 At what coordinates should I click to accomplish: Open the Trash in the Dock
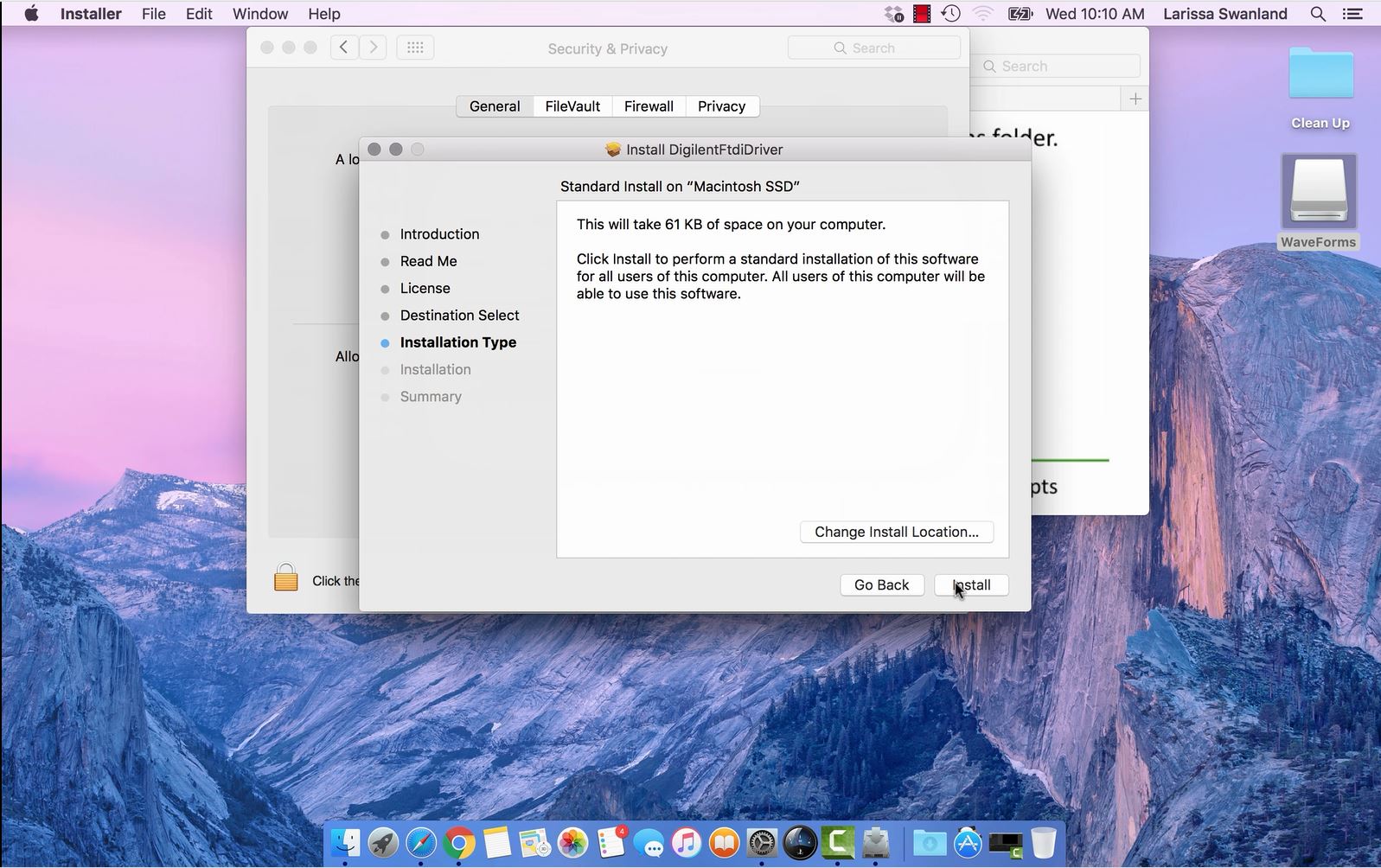point(1044,842)
